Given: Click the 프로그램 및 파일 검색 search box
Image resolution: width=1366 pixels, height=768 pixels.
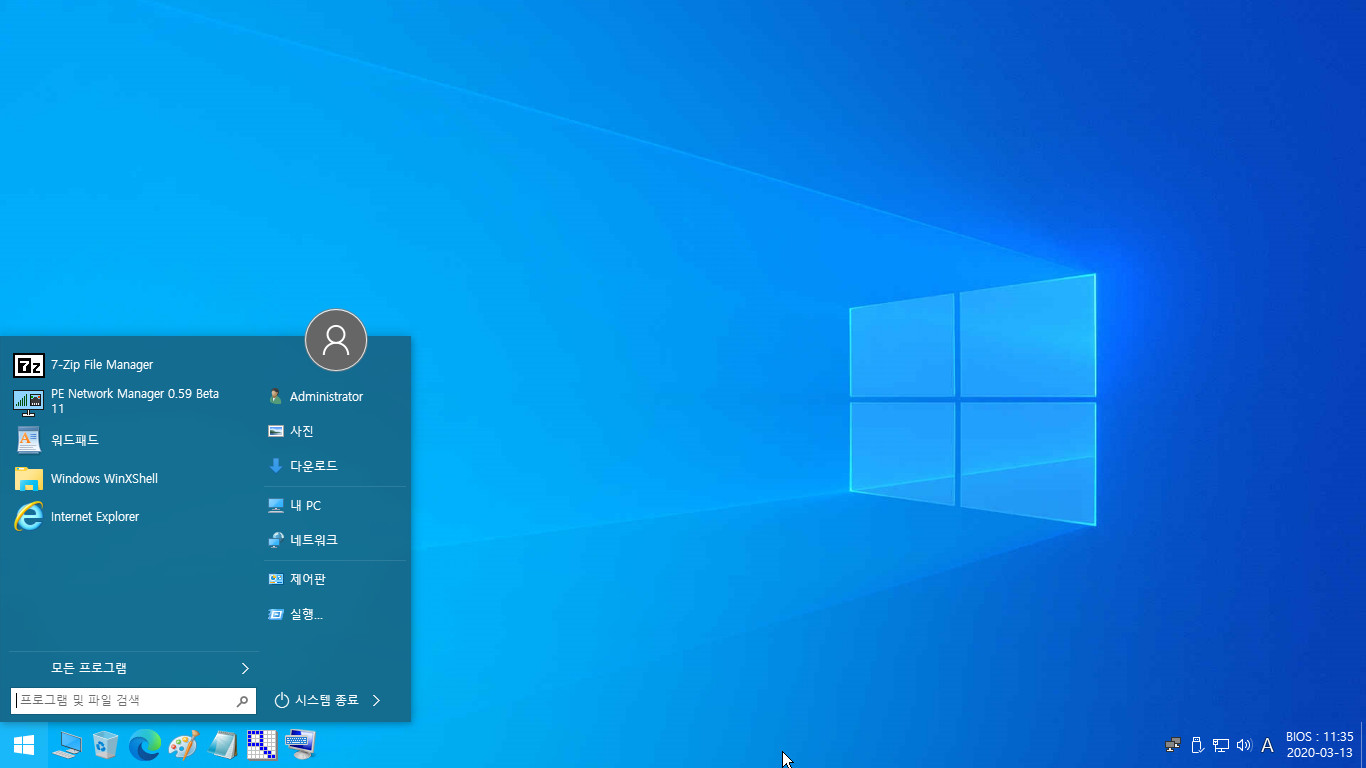Looking at the screenshot, I should [133, 701].
